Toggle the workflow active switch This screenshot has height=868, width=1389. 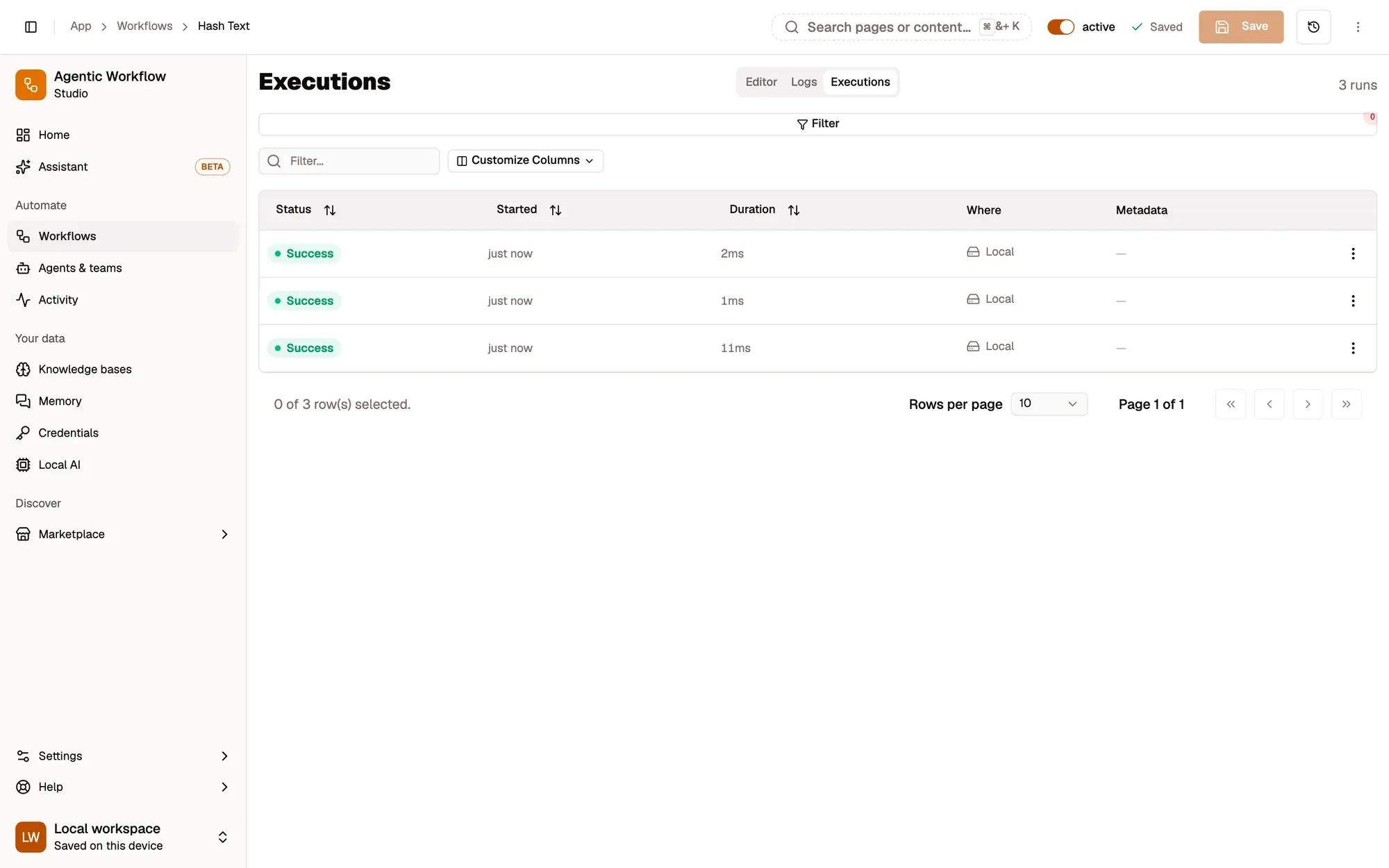[1061, 26]
